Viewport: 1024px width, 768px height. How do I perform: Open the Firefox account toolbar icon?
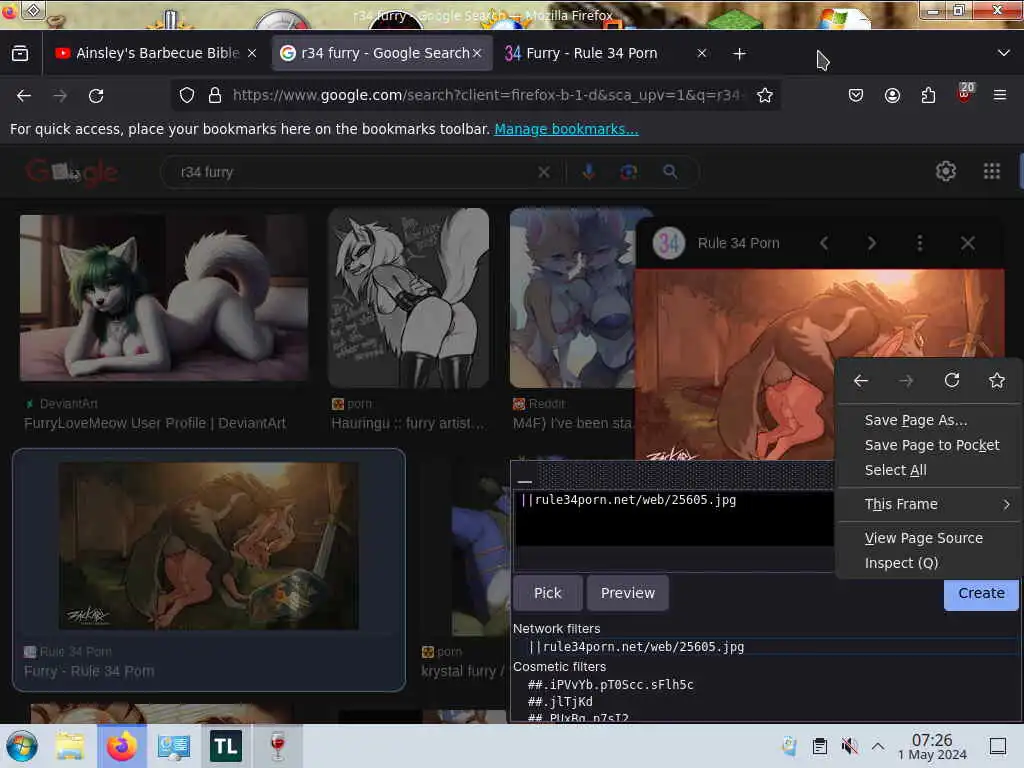892,95
